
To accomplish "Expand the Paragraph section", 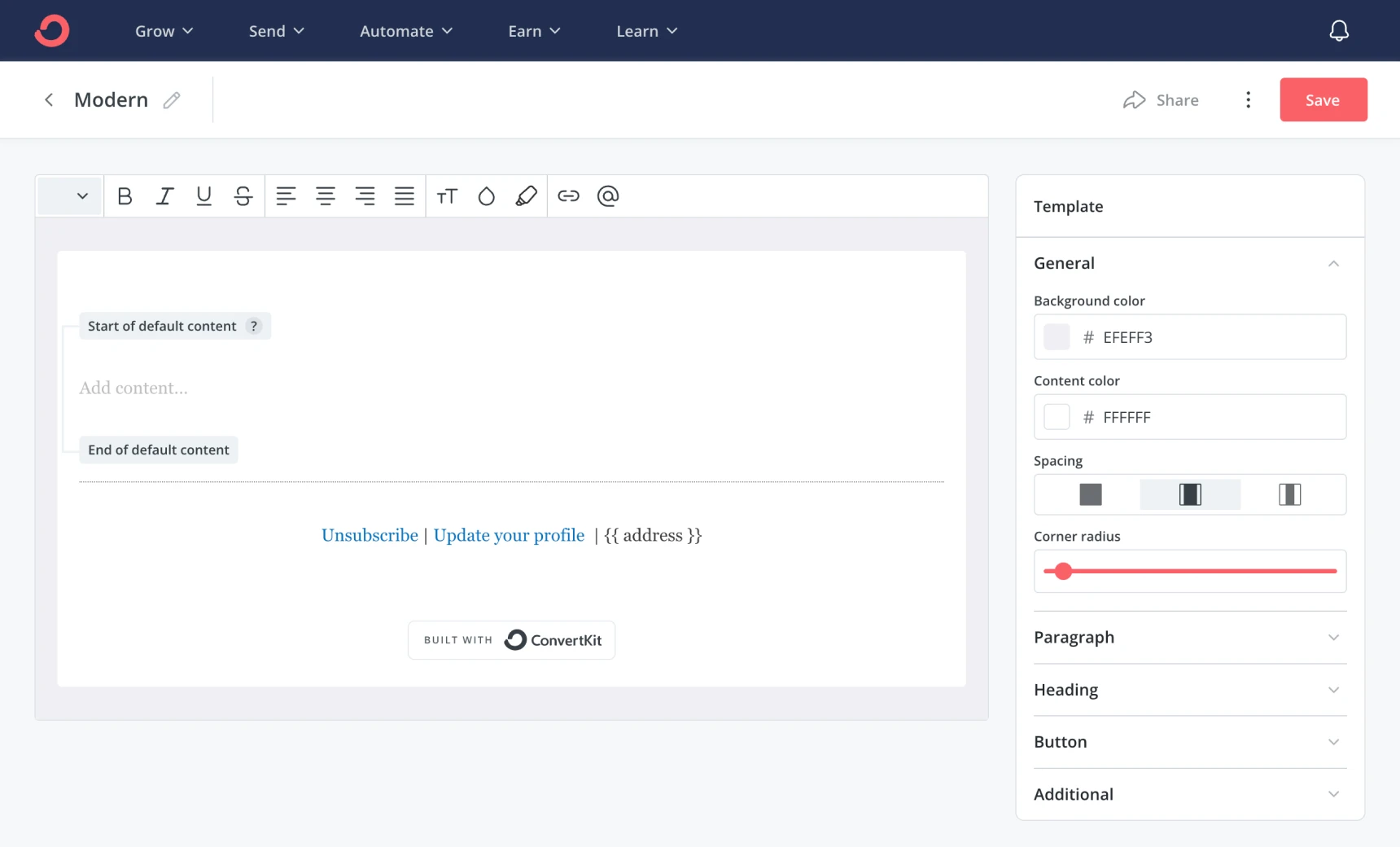I will point(1189,638).
